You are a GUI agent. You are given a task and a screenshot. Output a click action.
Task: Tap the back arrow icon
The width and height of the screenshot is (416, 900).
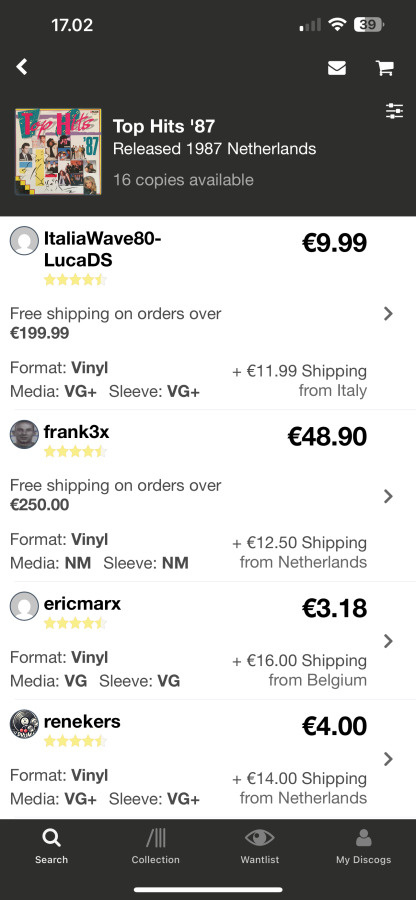click(x=22, y=67)
